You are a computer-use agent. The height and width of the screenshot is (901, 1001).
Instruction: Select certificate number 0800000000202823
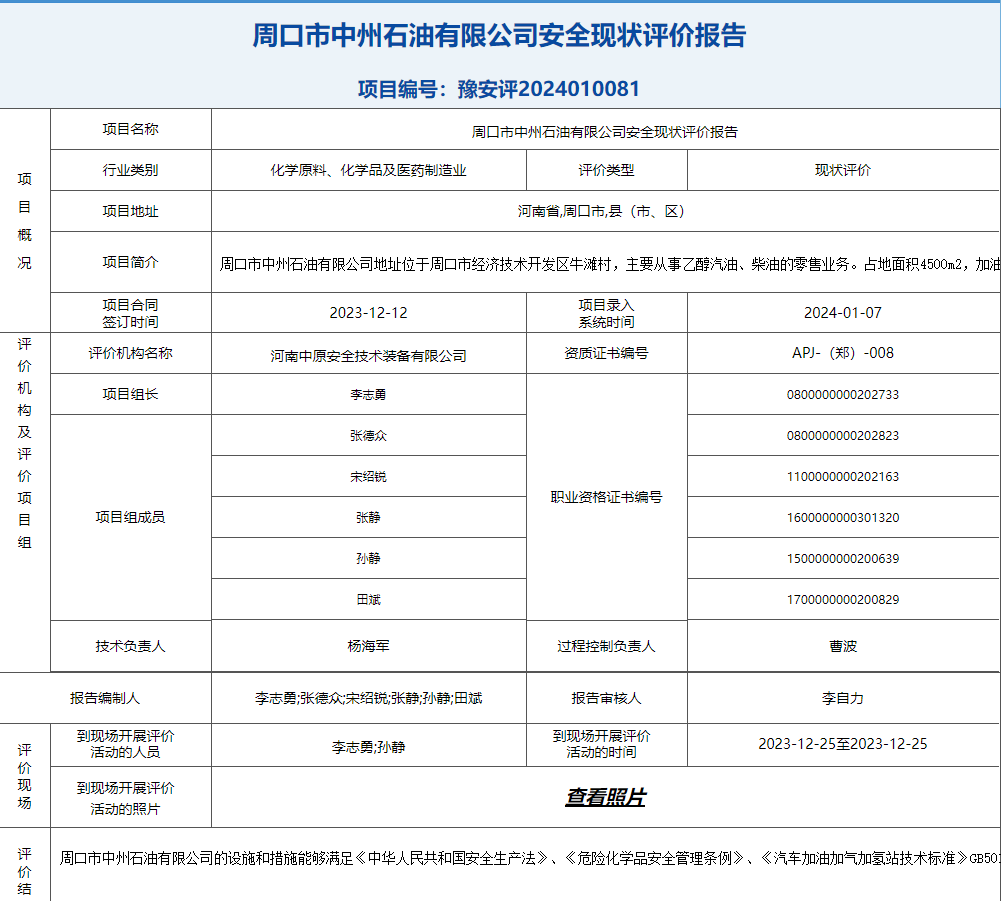pos(843,435)
